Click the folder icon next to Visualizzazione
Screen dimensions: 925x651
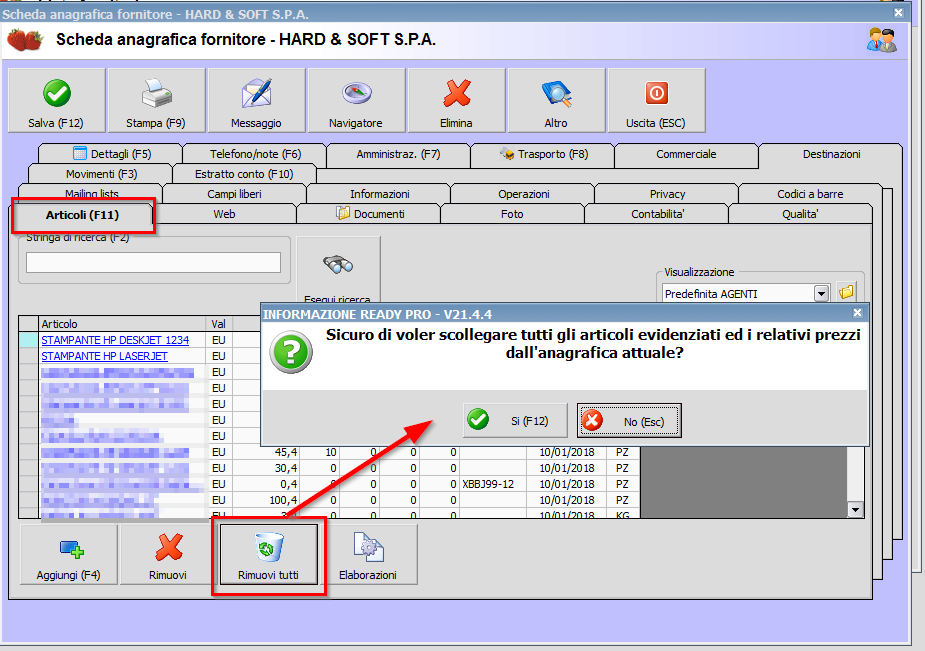coord(846,292)
